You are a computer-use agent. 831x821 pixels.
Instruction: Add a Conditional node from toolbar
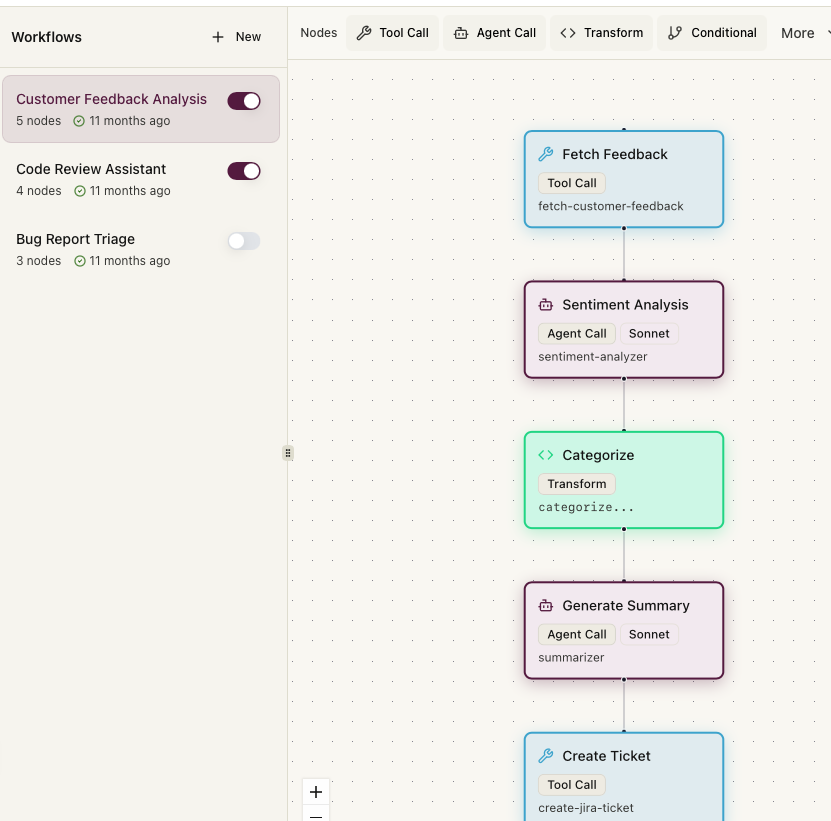[711, 33]
